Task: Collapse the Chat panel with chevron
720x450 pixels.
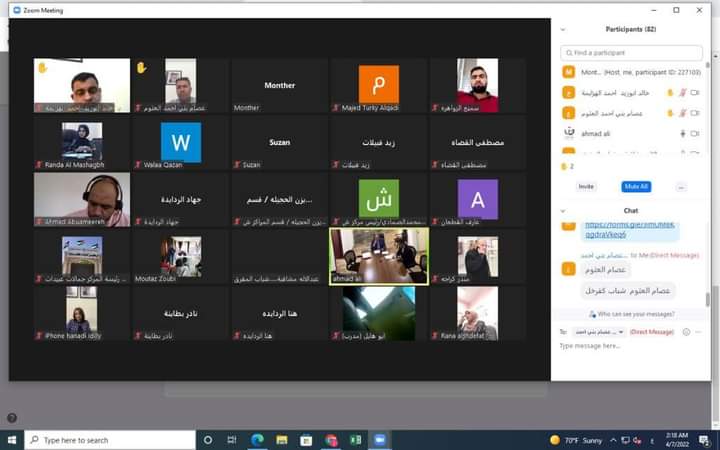Action: tap(563, 211)
